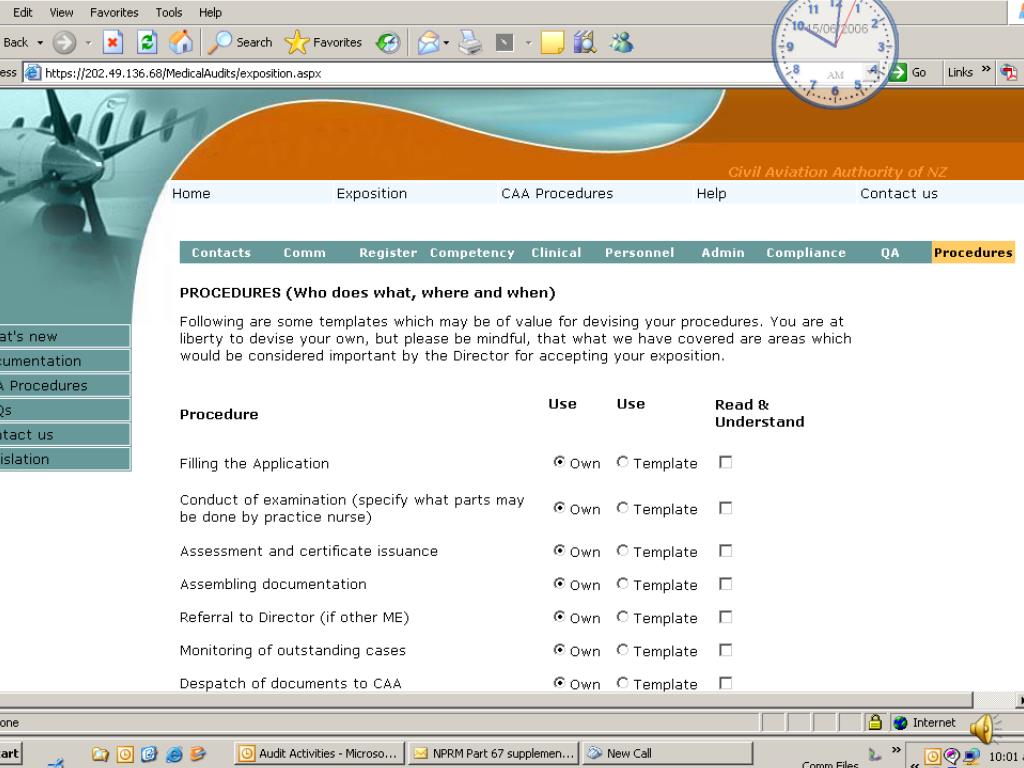Open the QA tab
The width and height of the screenshot is (1024, 768).
tap(889, 253)
